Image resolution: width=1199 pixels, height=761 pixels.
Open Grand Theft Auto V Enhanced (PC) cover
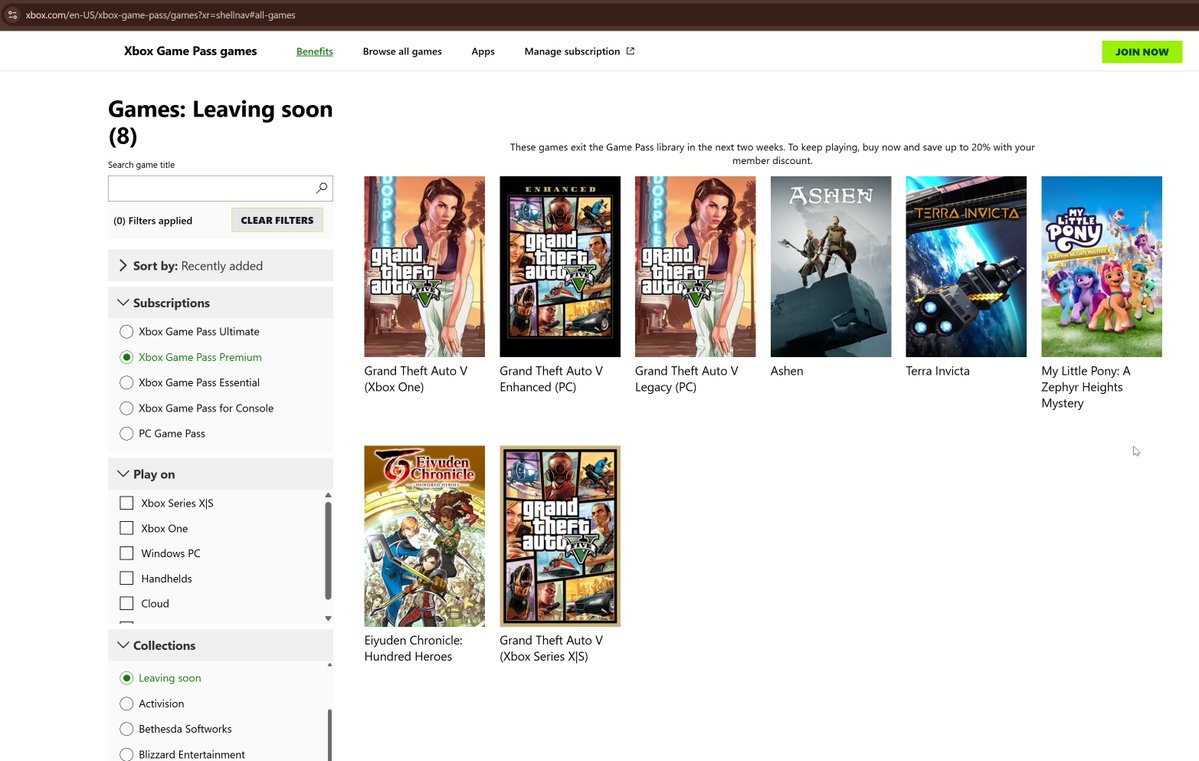click(x=560, y=266)
